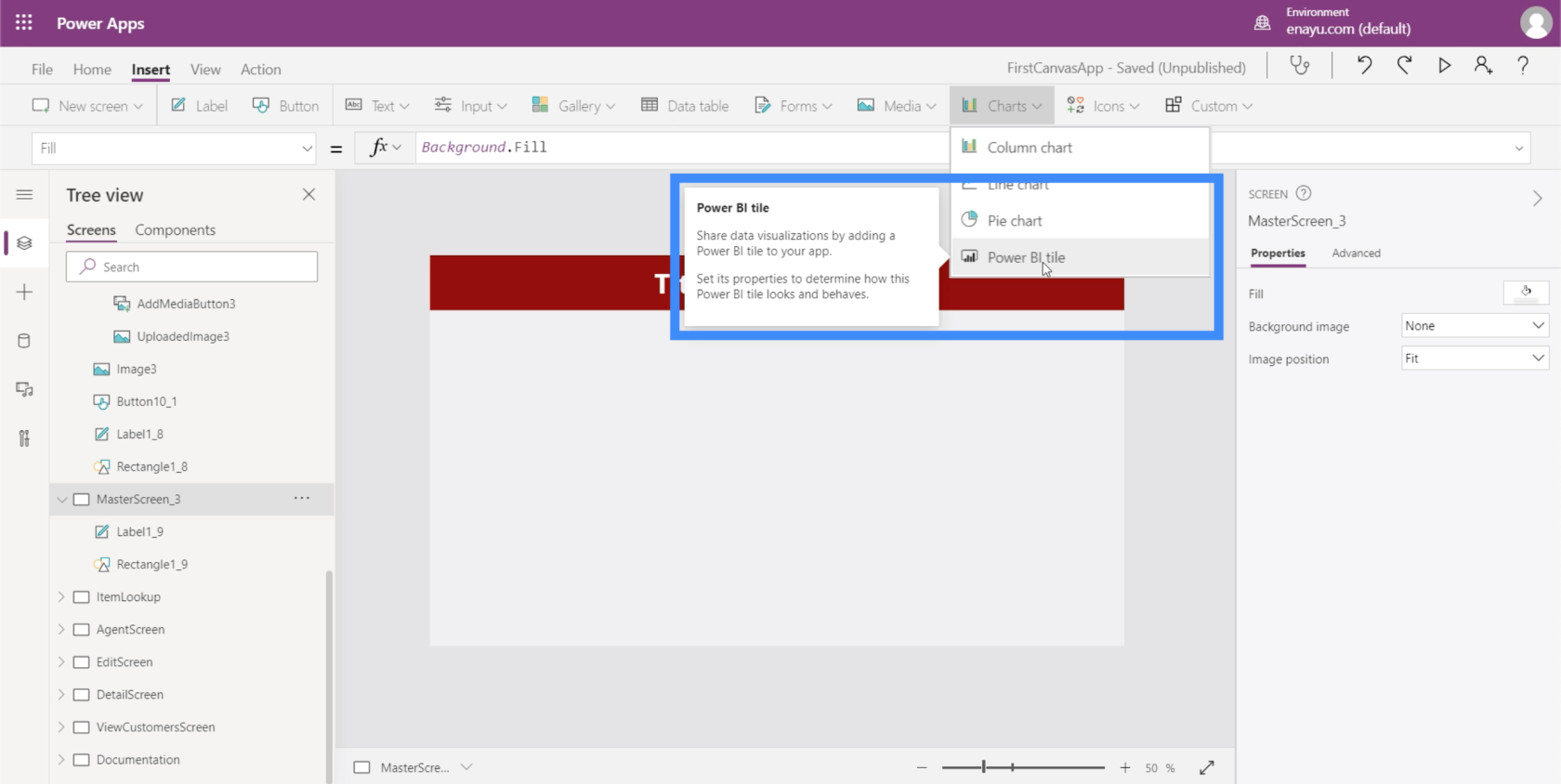Click the zoom slider handle

[x=983, y=767]
